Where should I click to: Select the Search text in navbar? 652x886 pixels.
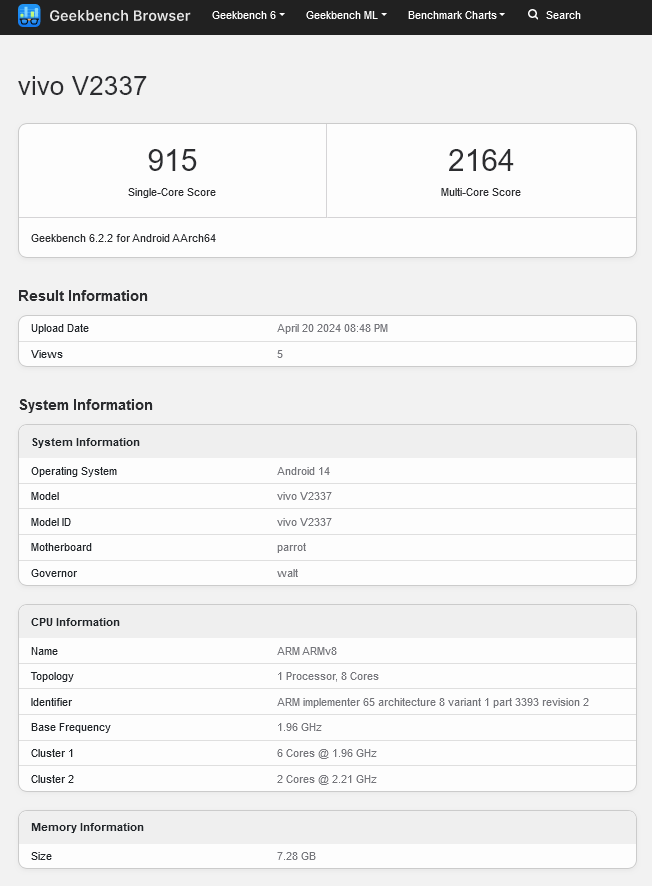pyautogui.click(x=563, y=15)
